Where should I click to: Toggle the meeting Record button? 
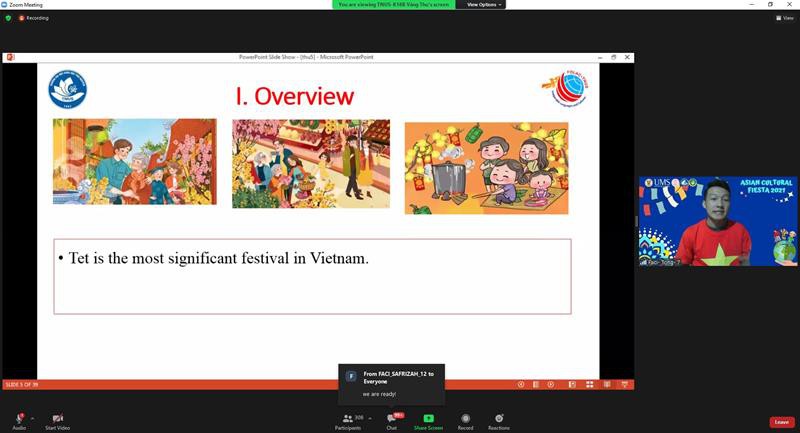click(x=466, y=419)
